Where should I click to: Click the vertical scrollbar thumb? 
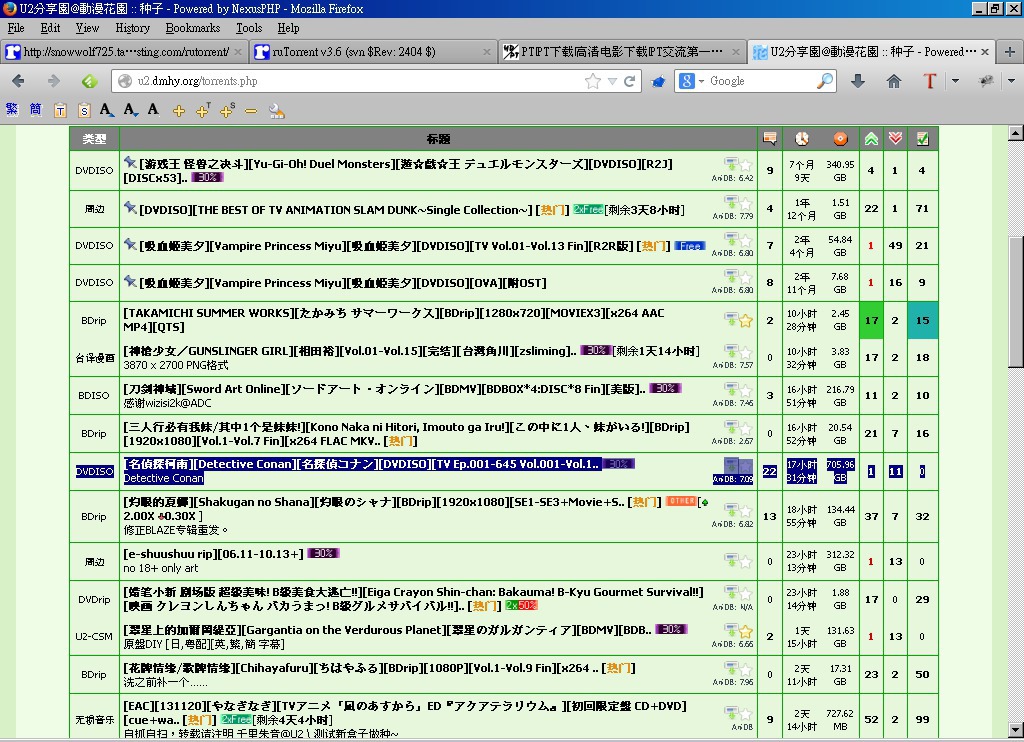point(1015,300)
